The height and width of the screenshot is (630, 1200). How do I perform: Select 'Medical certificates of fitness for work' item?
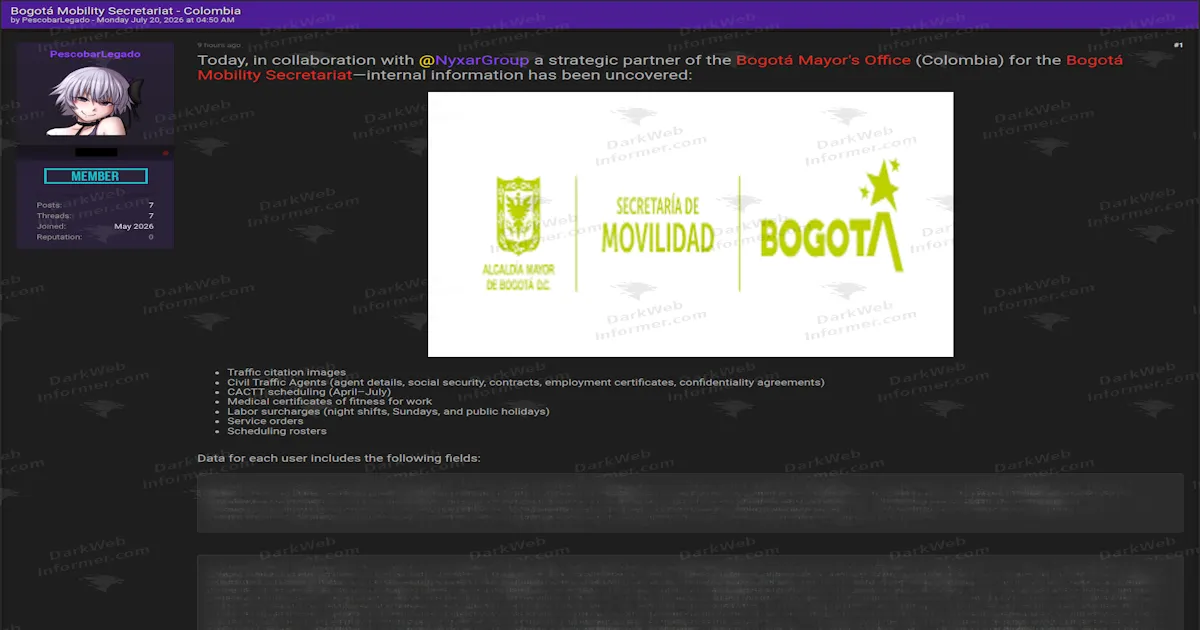point(329,401)
